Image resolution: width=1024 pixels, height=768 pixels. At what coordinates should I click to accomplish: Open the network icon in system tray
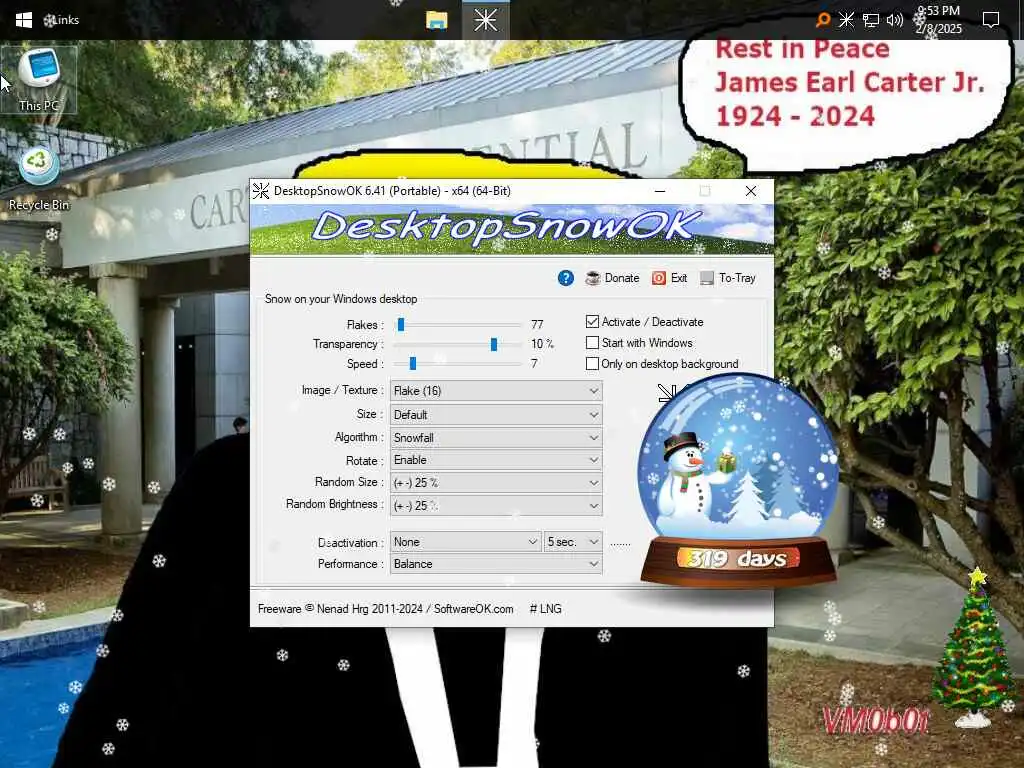tap(871, 20)
